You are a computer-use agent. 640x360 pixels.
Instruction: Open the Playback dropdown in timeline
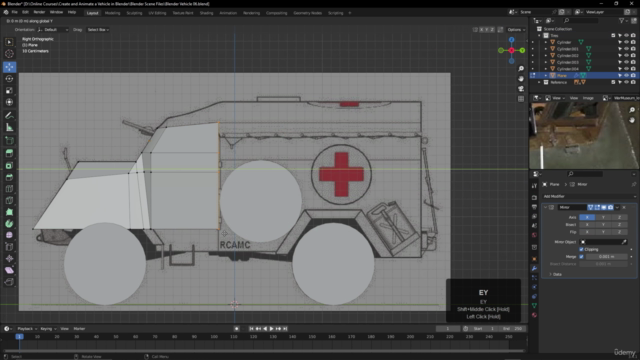click(27, 329)
